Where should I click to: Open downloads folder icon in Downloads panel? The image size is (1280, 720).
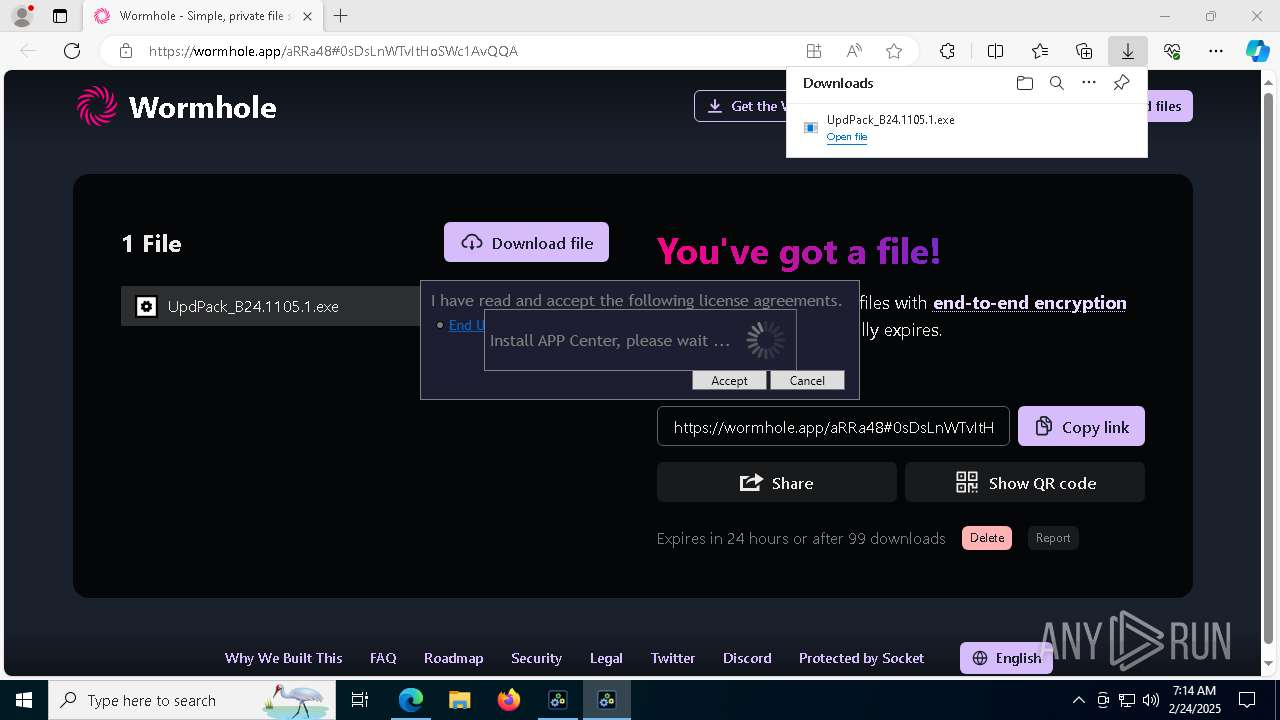[1024, 83]
